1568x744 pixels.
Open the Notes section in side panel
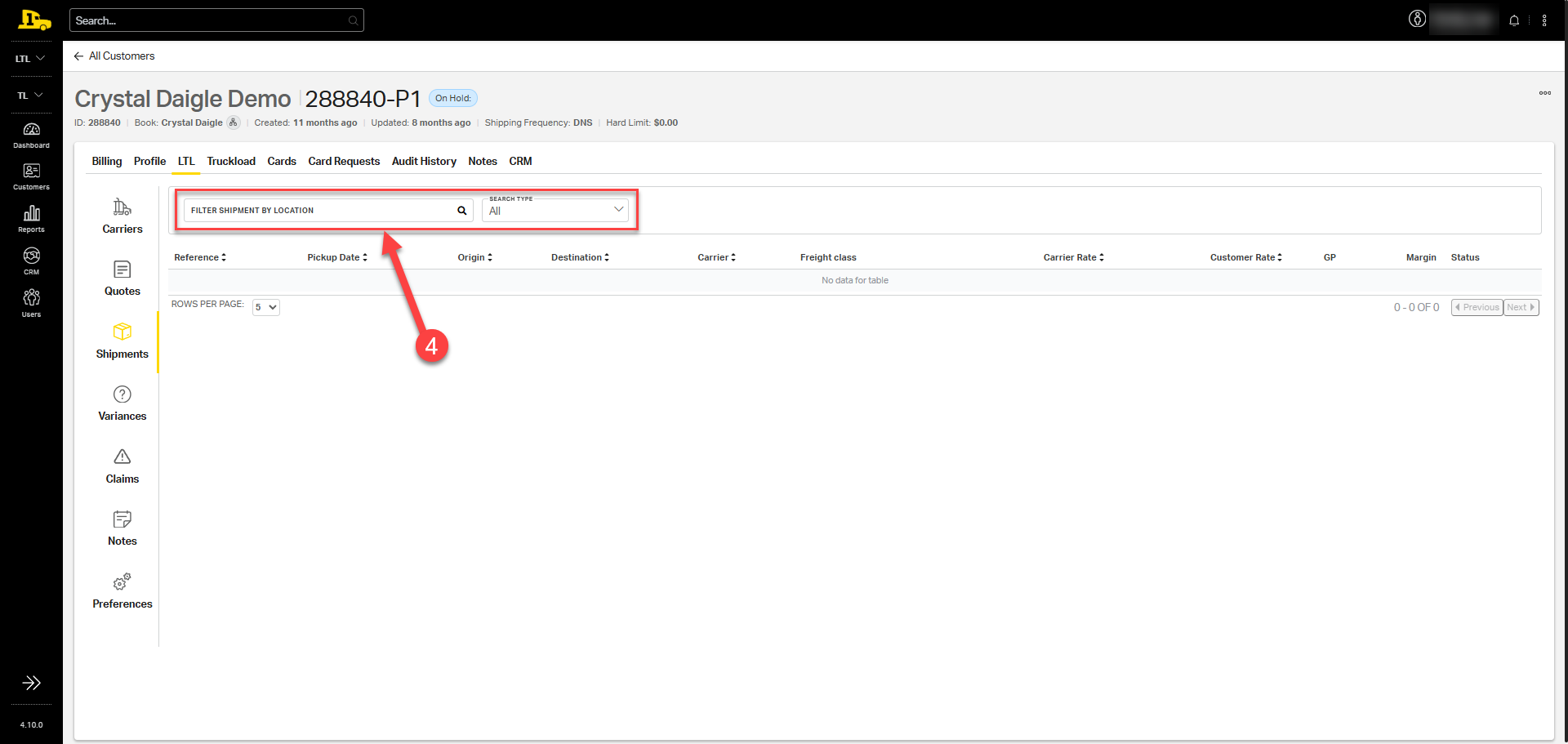122,528
